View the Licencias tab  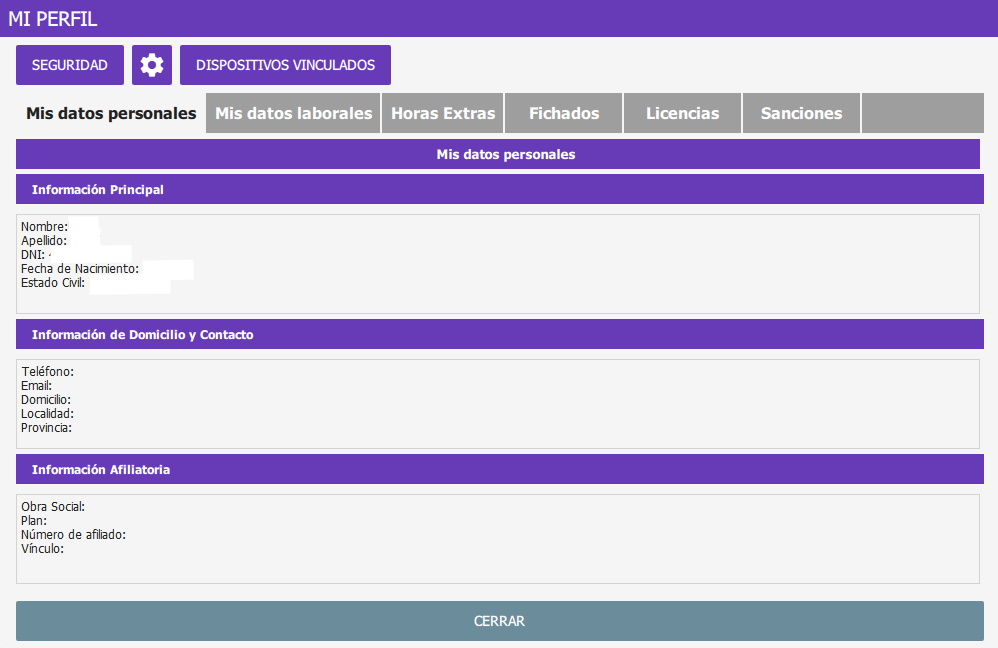coord(682,113)
